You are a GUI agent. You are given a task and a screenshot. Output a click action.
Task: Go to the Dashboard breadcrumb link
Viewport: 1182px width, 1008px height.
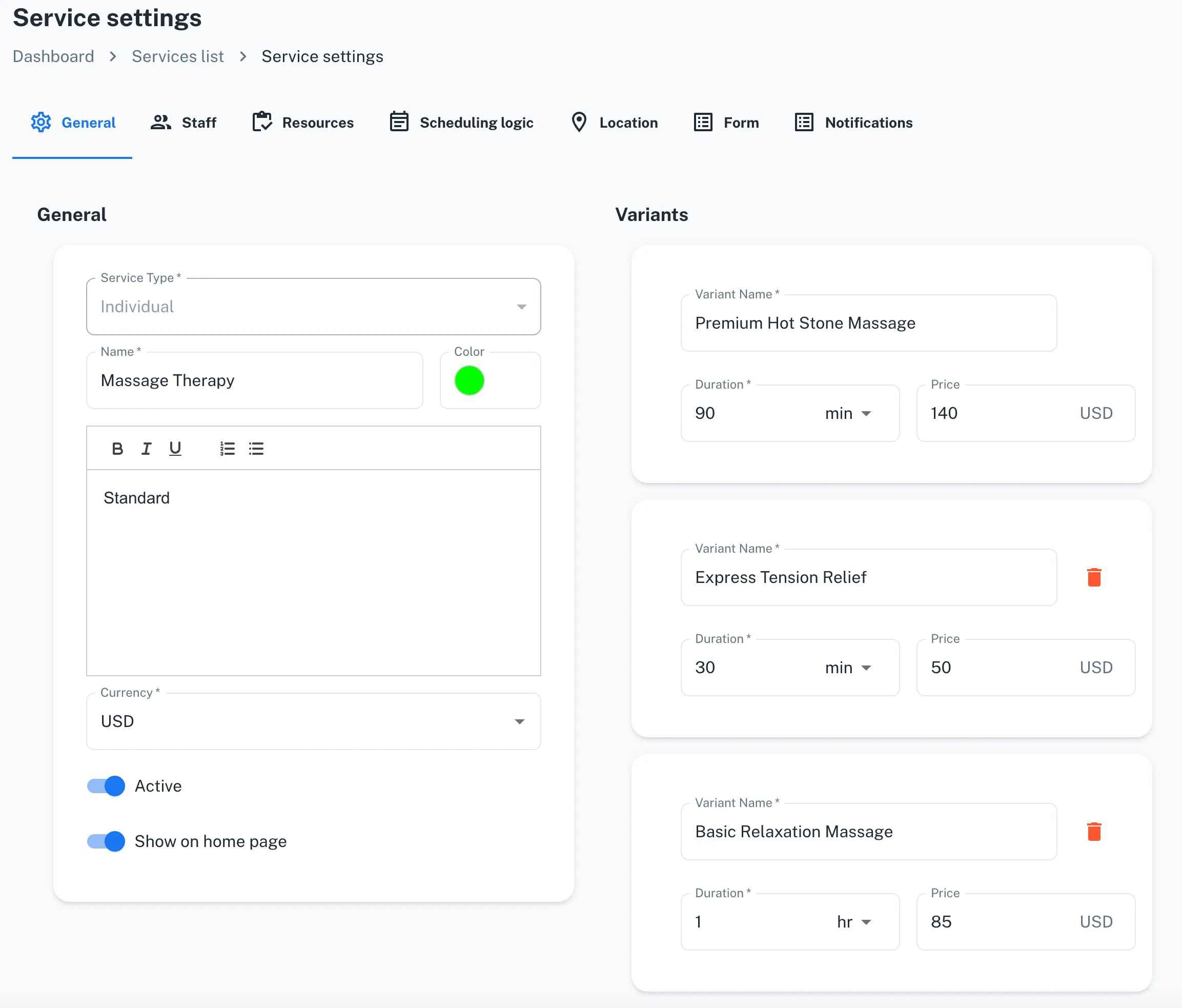point(53,56)
